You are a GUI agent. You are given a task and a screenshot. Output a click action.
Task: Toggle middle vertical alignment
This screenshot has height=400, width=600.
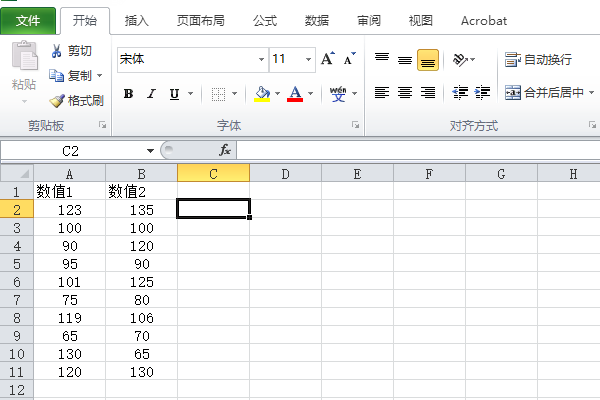pos(405,60)
